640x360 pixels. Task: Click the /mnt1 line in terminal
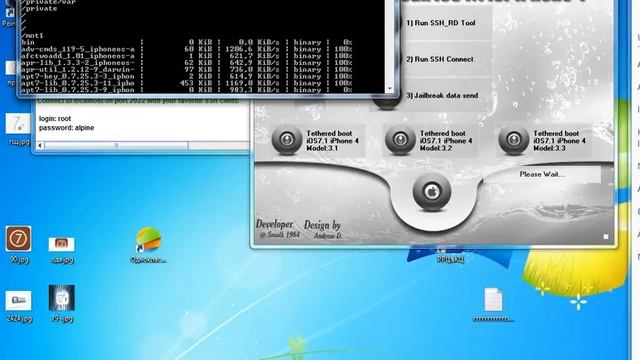(32, 36)
